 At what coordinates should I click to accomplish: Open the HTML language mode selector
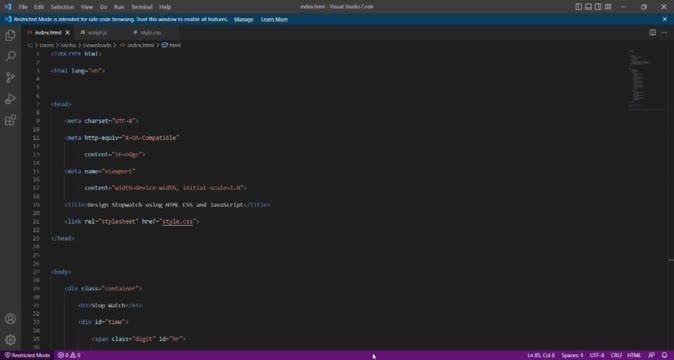(634, 355)
